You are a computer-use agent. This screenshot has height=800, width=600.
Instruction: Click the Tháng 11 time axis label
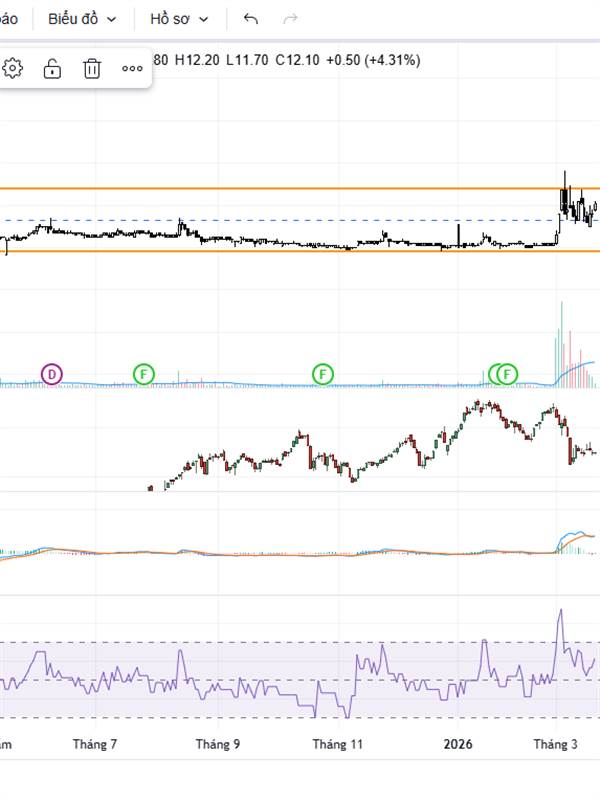pyautogui.click(x=338, y=744)
